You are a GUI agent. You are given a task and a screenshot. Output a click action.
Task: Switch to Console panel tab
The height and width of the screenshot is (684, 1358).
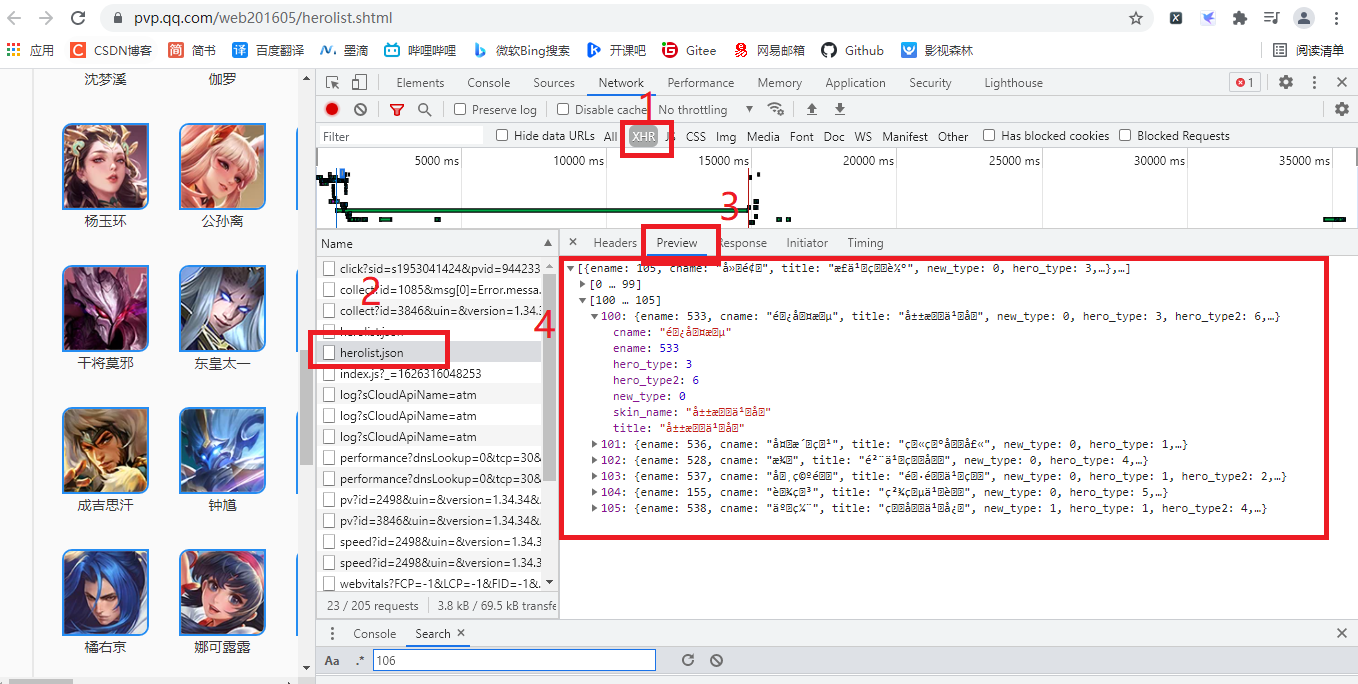click(489, 83)
